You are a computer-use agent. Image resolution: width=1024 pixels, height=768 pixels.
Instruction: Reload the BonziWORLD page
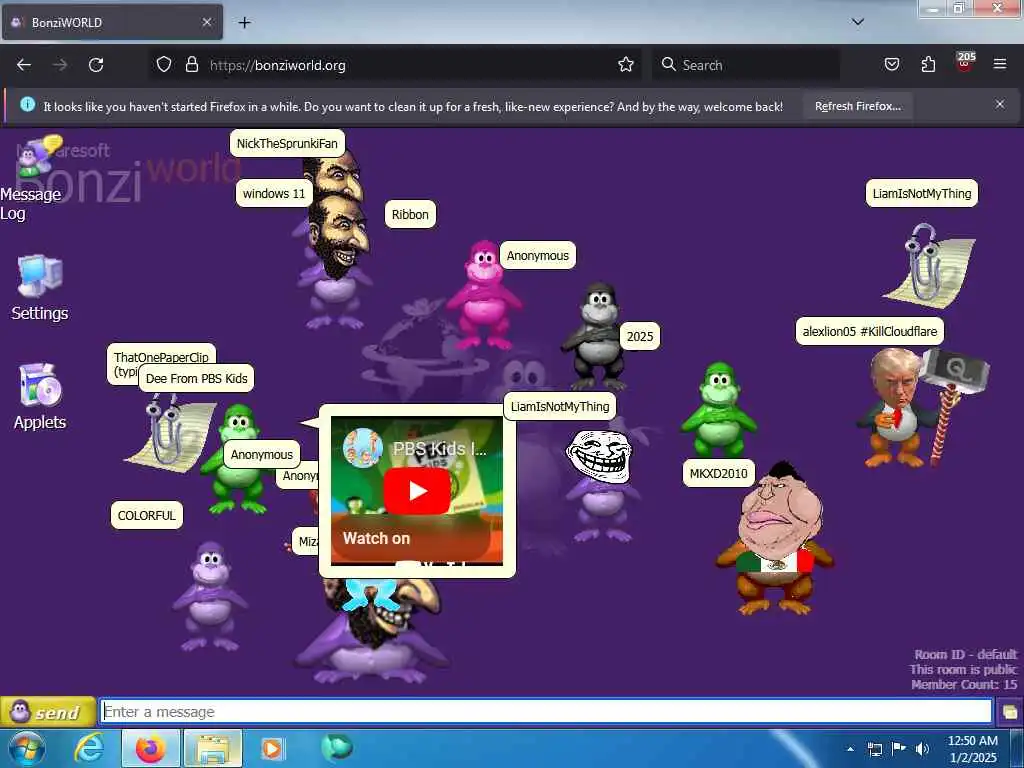click(96, 65)
